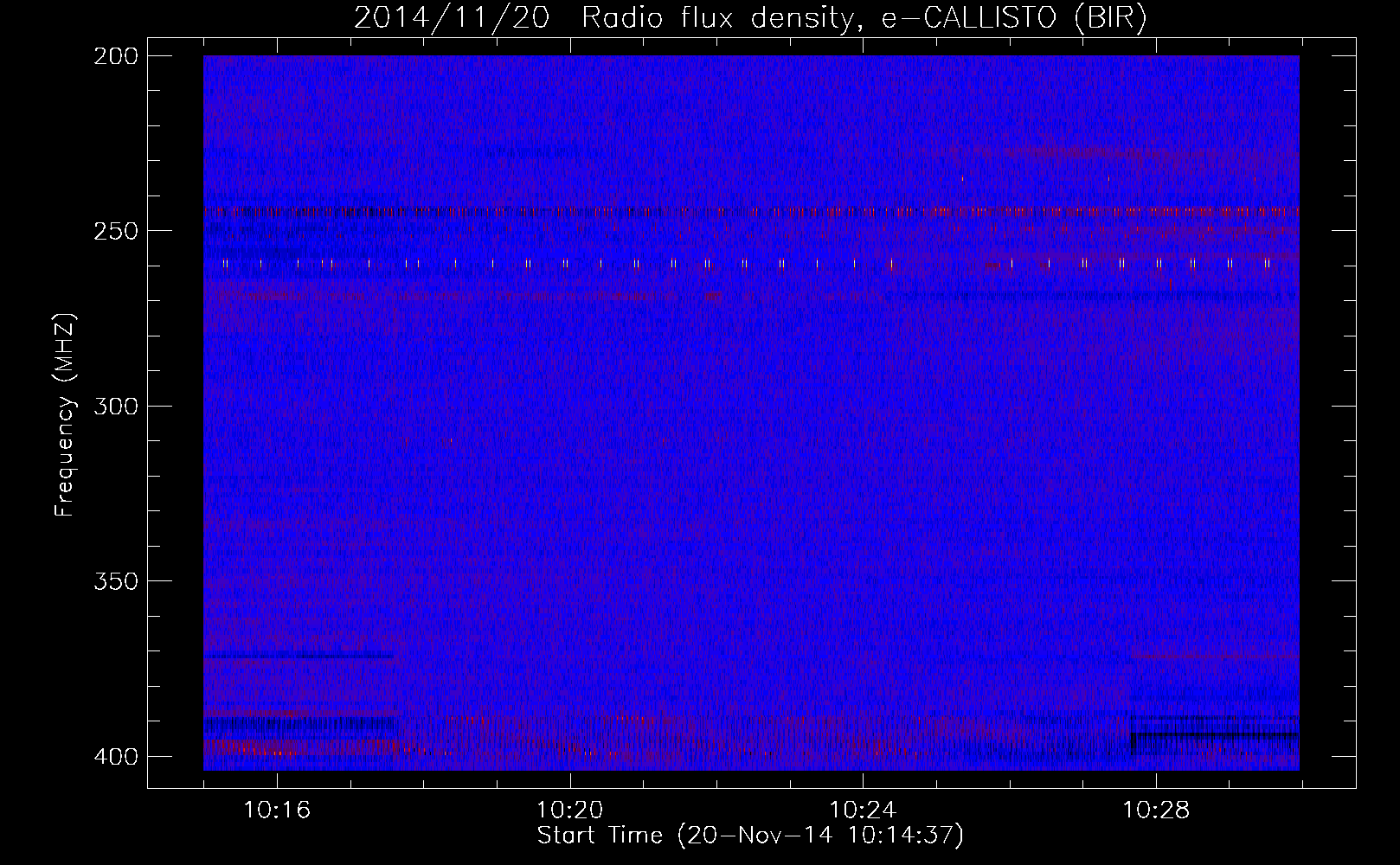
Task: Click the '10:16' time tick label
Action: 277,811
